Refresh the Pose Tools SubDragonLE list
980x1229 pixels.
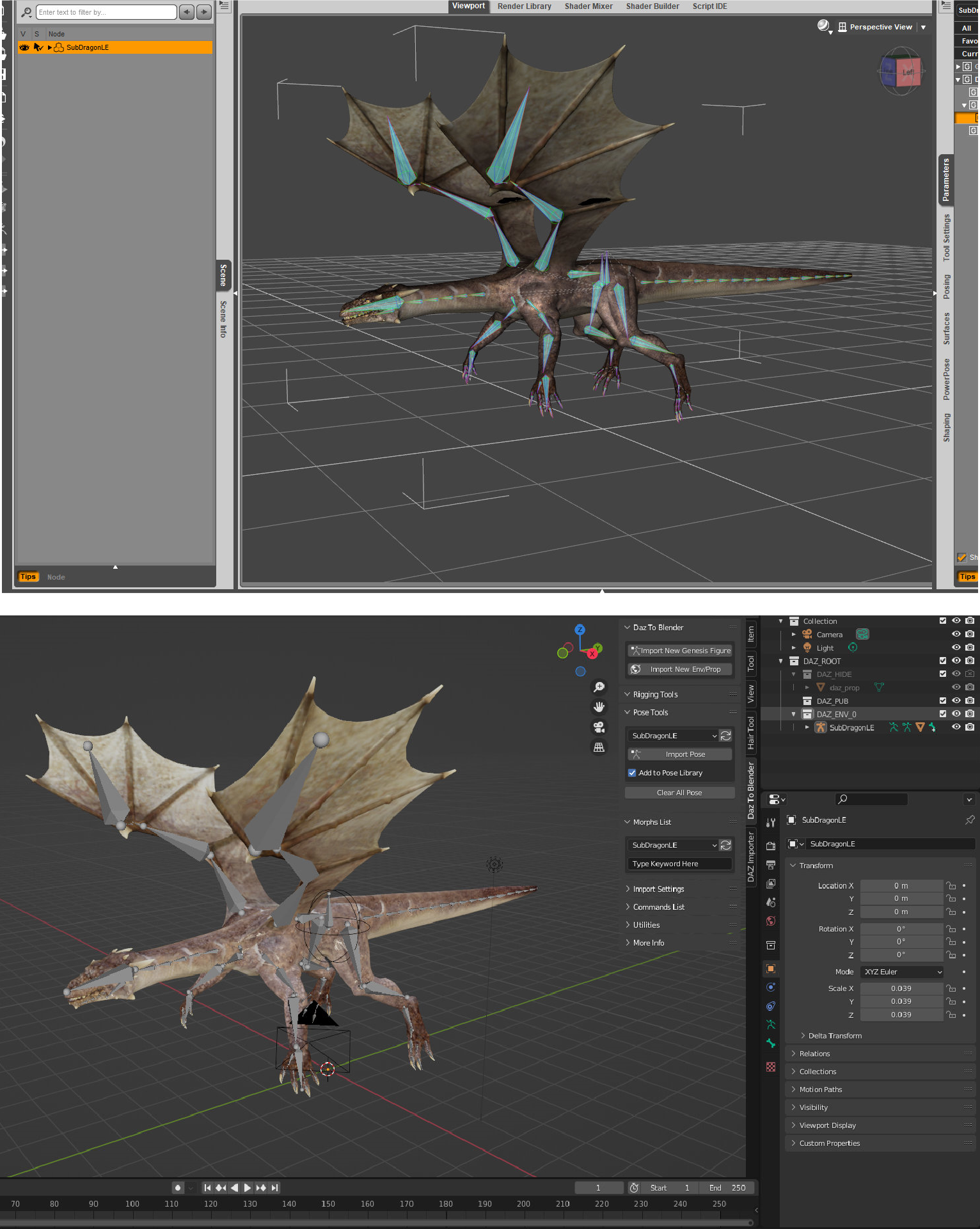726,736
